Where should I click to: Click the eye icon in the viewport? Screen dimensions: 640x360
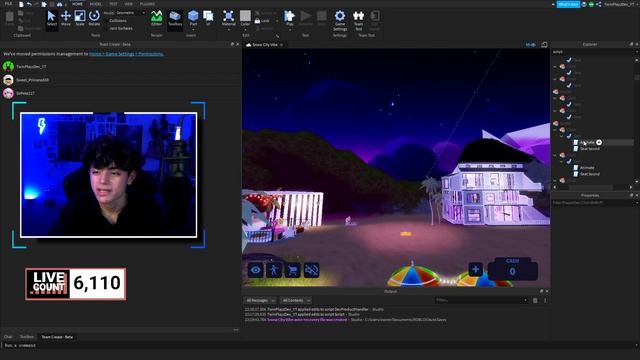pos(256,270)
